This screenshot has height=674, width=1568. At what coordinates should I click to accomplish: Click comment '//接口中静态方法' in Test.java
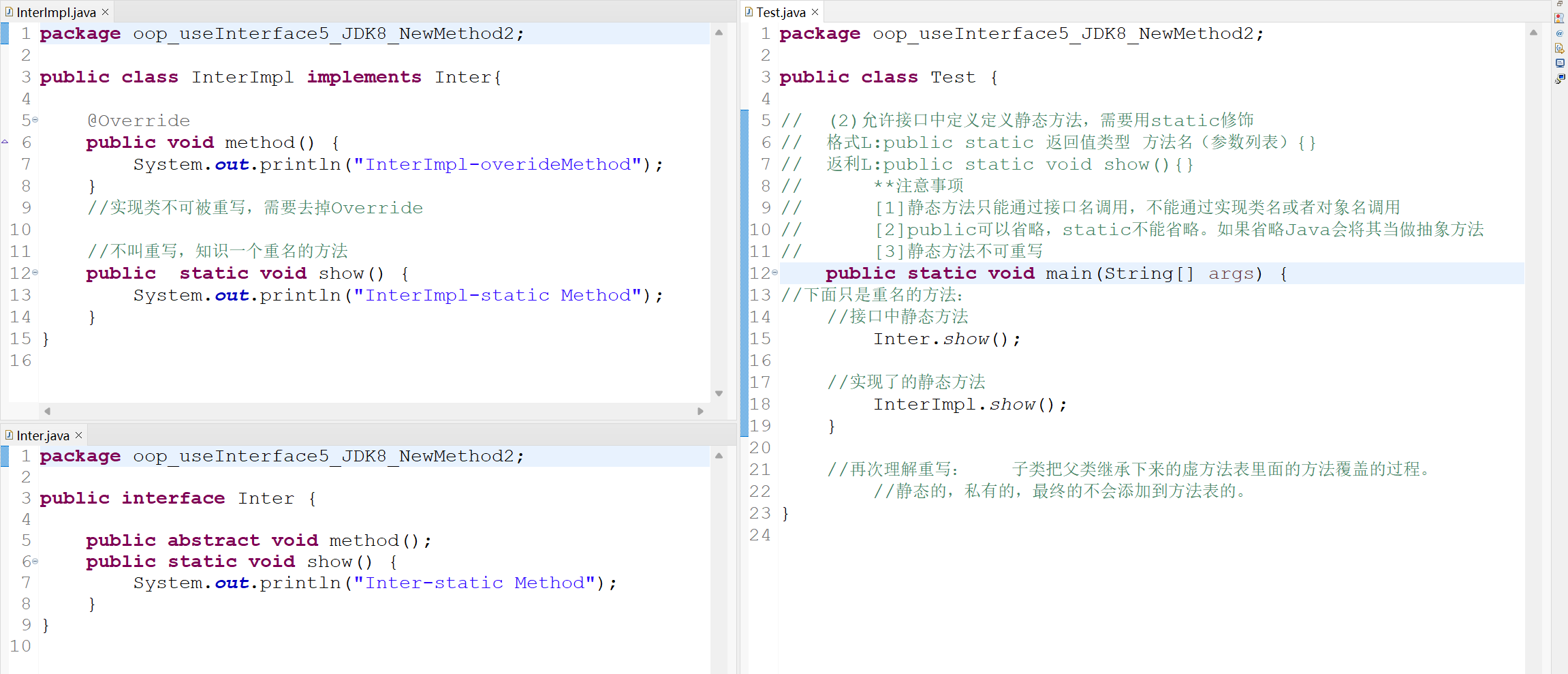pos(898,317)
